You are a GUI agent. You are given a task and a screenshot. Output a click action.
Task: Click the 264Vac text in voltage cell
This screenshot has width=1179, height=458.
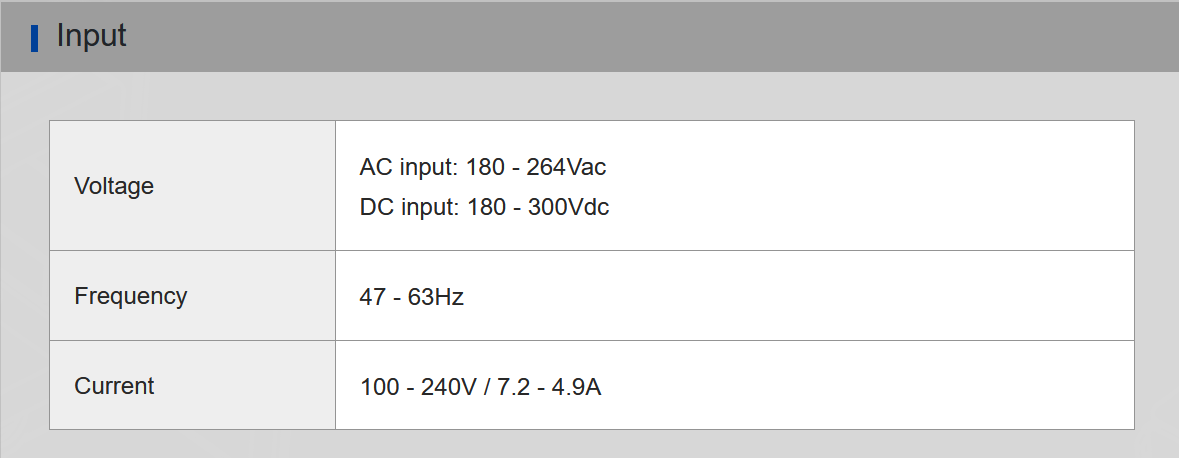coord(566,167)
